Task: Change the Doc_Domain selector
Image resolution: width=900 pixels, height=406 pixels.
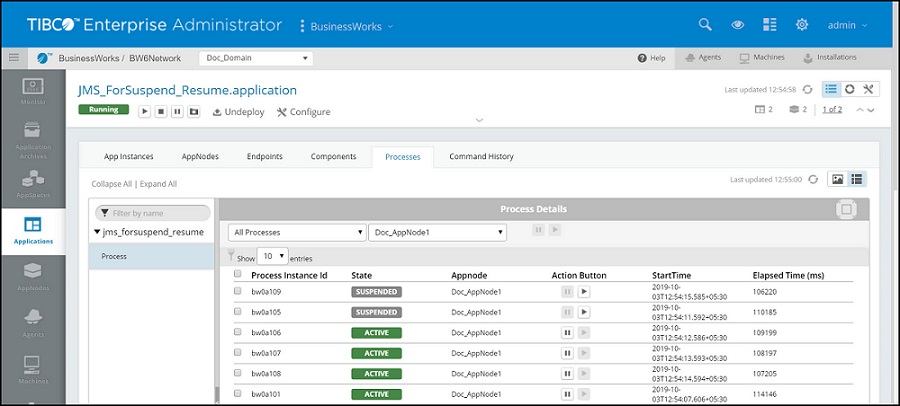Action: click(x=256, y=58)
